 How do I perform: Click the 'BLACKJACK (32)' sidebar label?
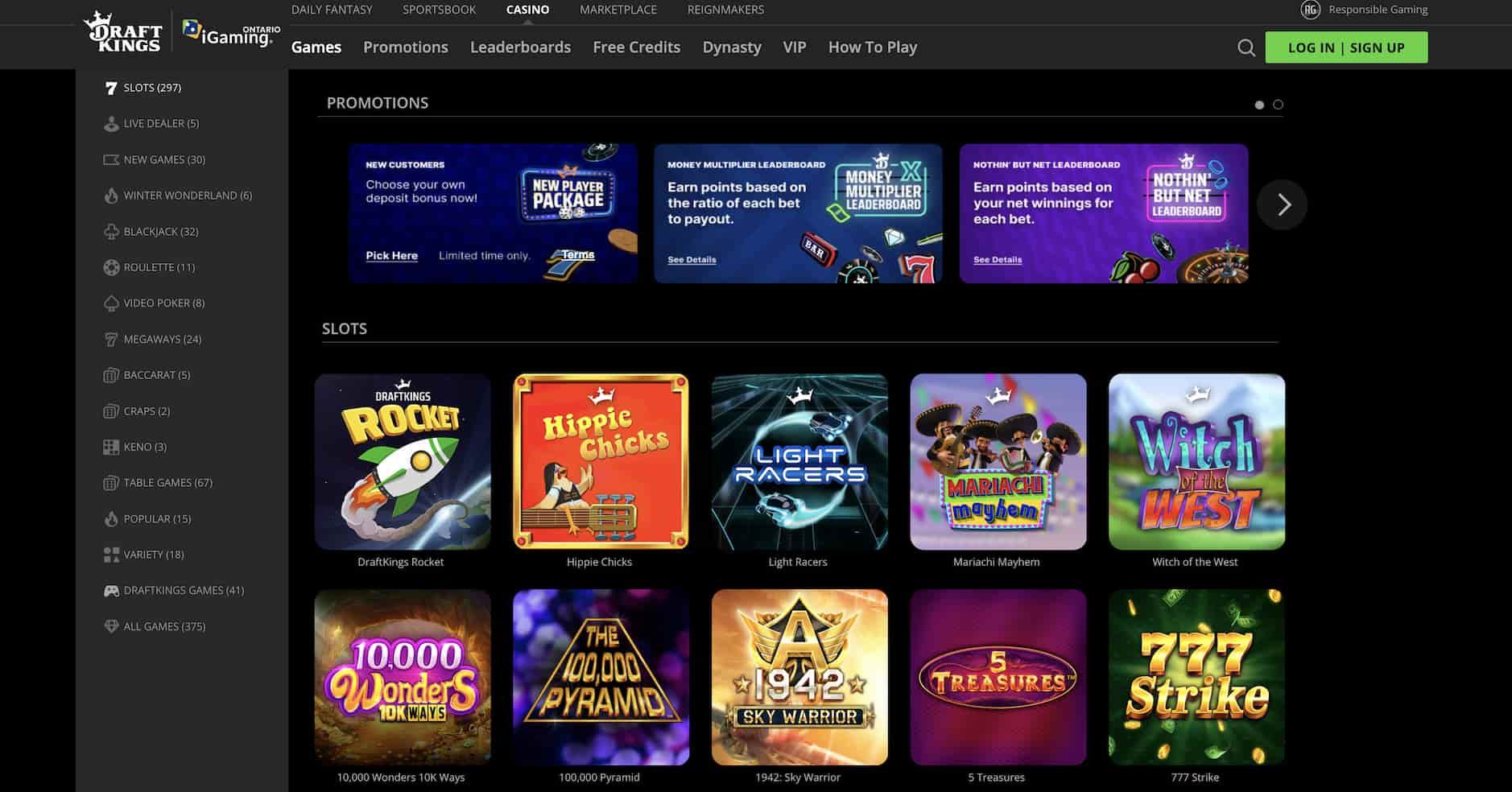(161, 232)
